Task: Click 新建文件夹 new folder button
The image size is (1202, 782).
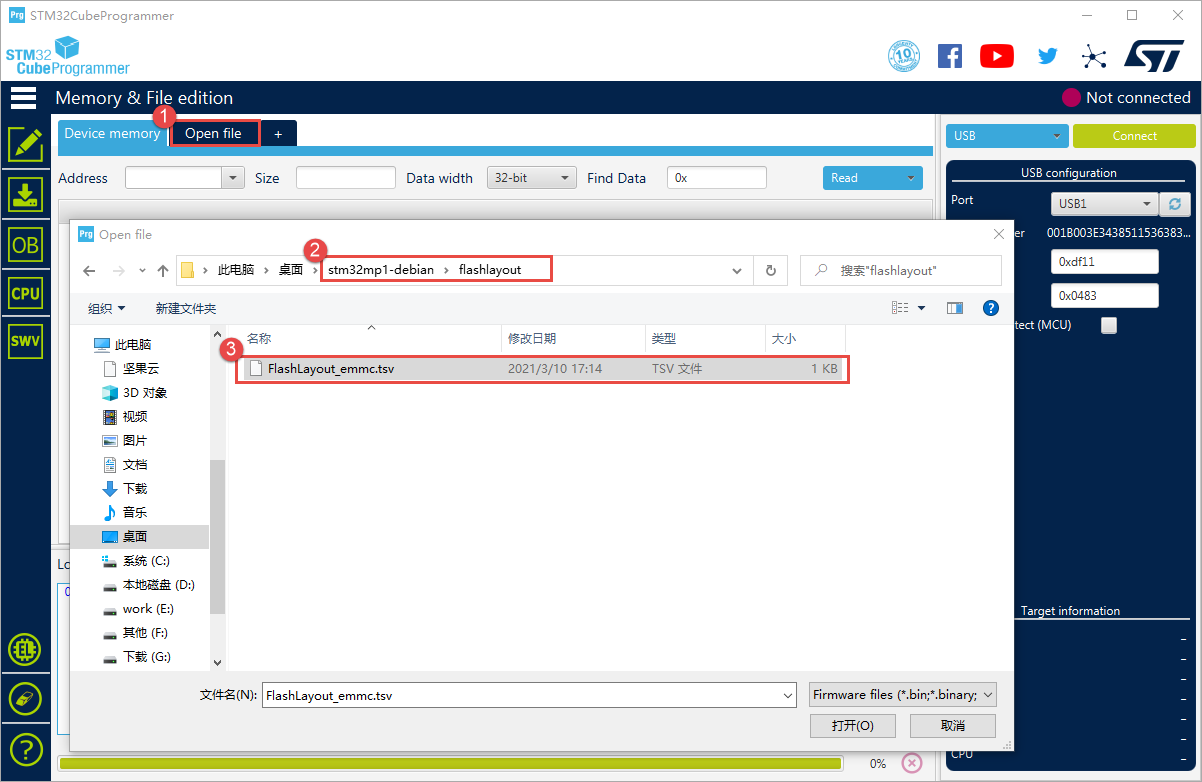Action: (x=186, y=308)
